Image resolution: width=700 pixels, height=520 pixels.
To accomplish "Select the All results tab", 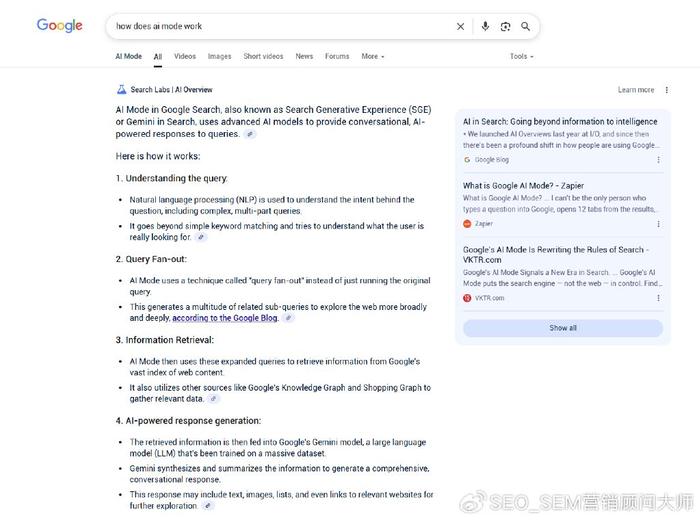I will coord(158,57).
